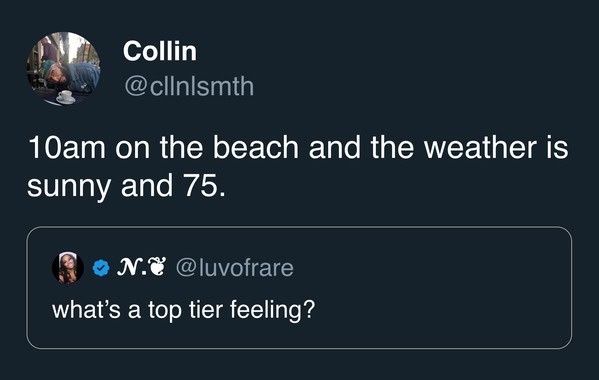
Task: Click "what's" in the quoted tweet
Action: point(86,309)
